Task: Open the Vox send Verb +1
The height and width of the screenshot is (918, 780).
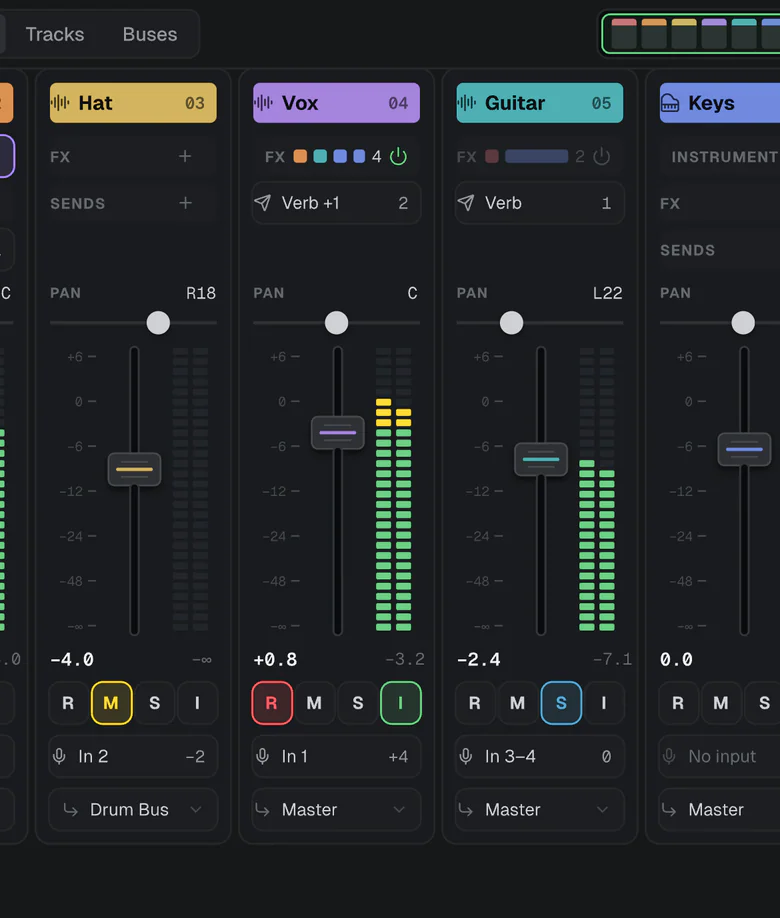Action: [336, 203]
